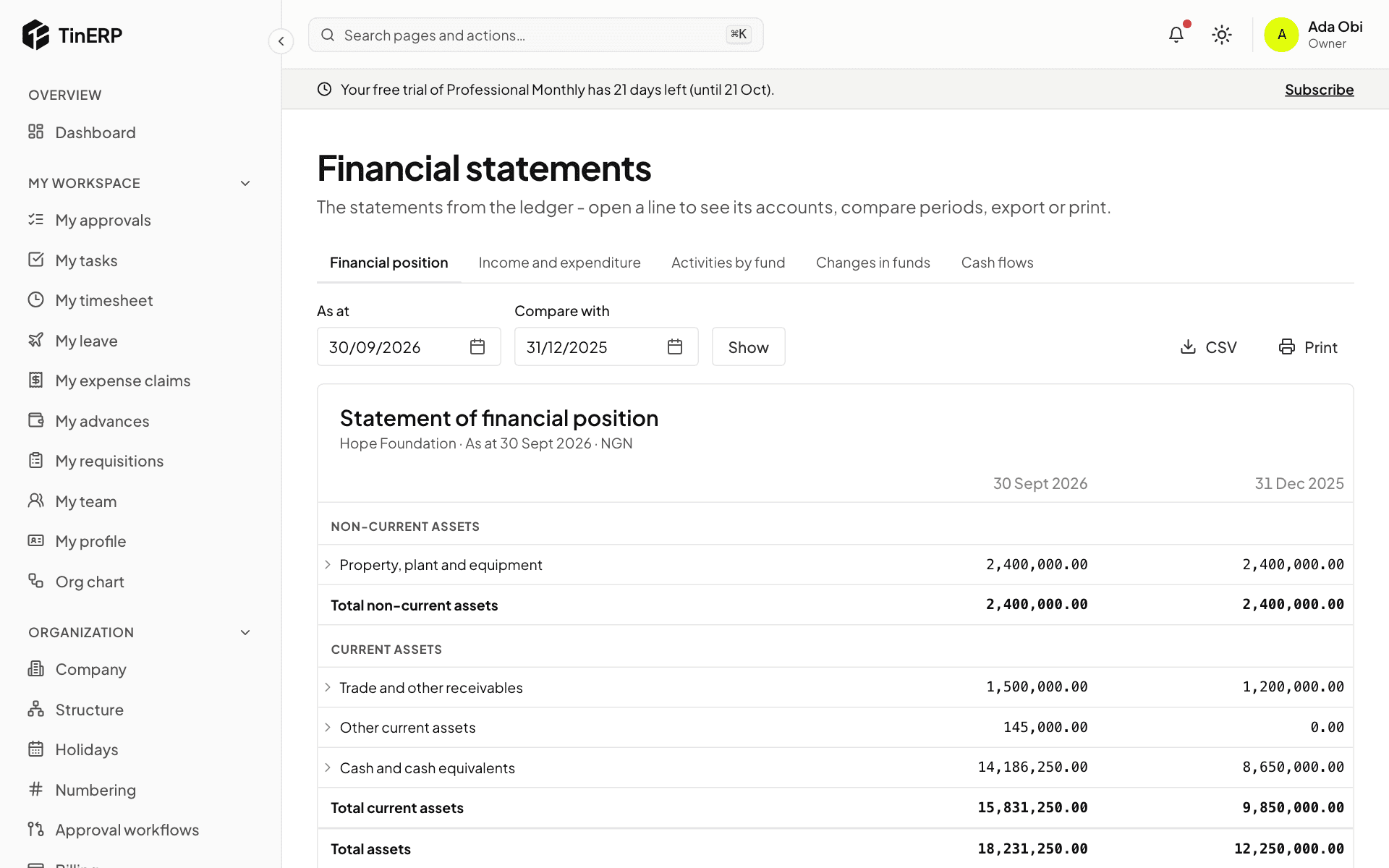This screenshot has width=1389, height=868.
Task: Click the My advances wallet icon
Action: (x=36, y=420)
